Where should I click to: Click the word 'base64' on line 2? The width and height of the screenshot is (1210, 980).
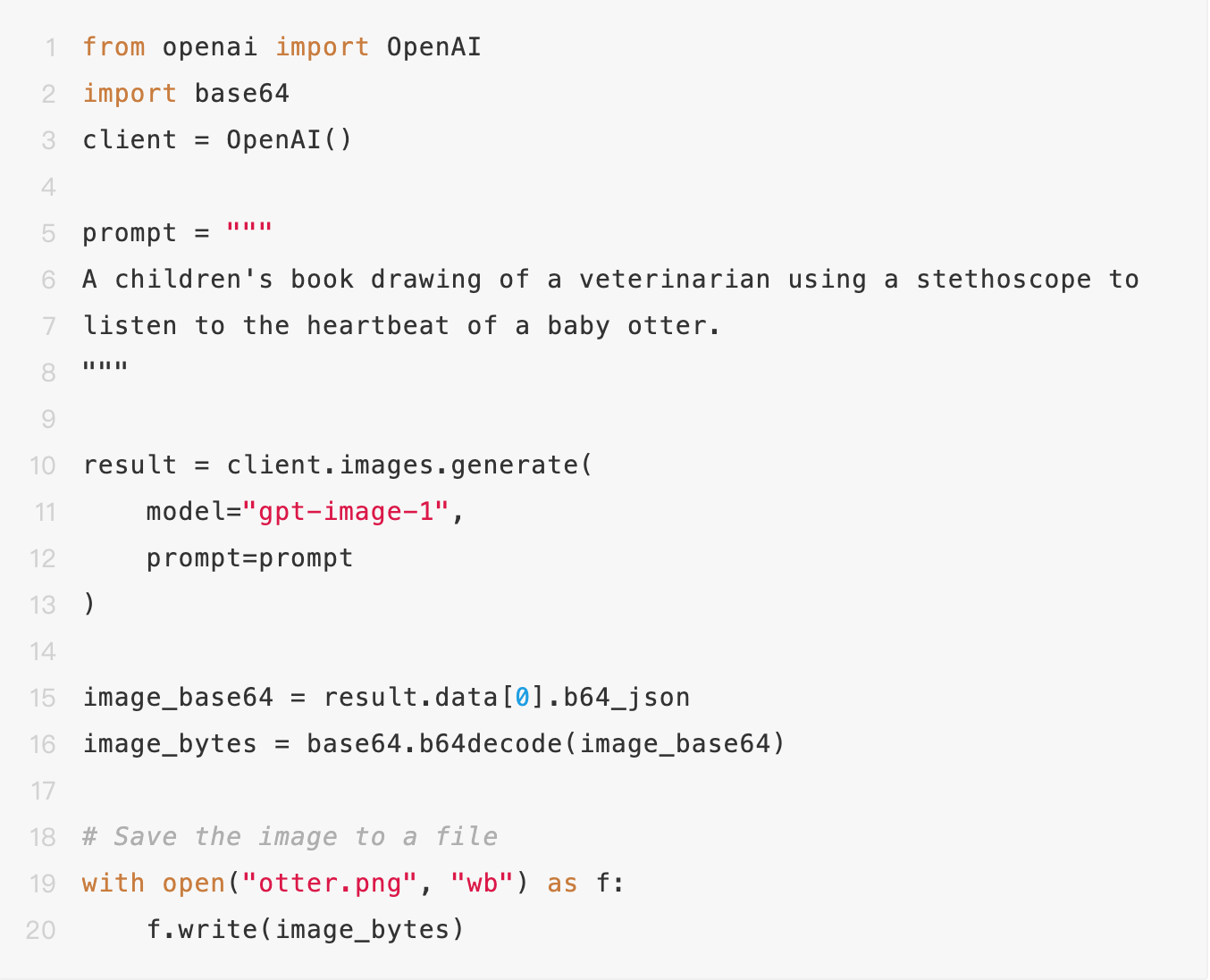(x=241, y=94)
